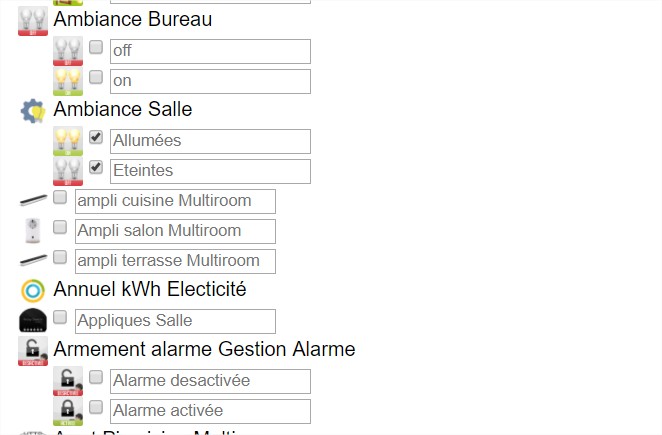662x435 pixels.
Task: Click the ampli cuisine Multiroom bar icon
Action: pos(33,201)
